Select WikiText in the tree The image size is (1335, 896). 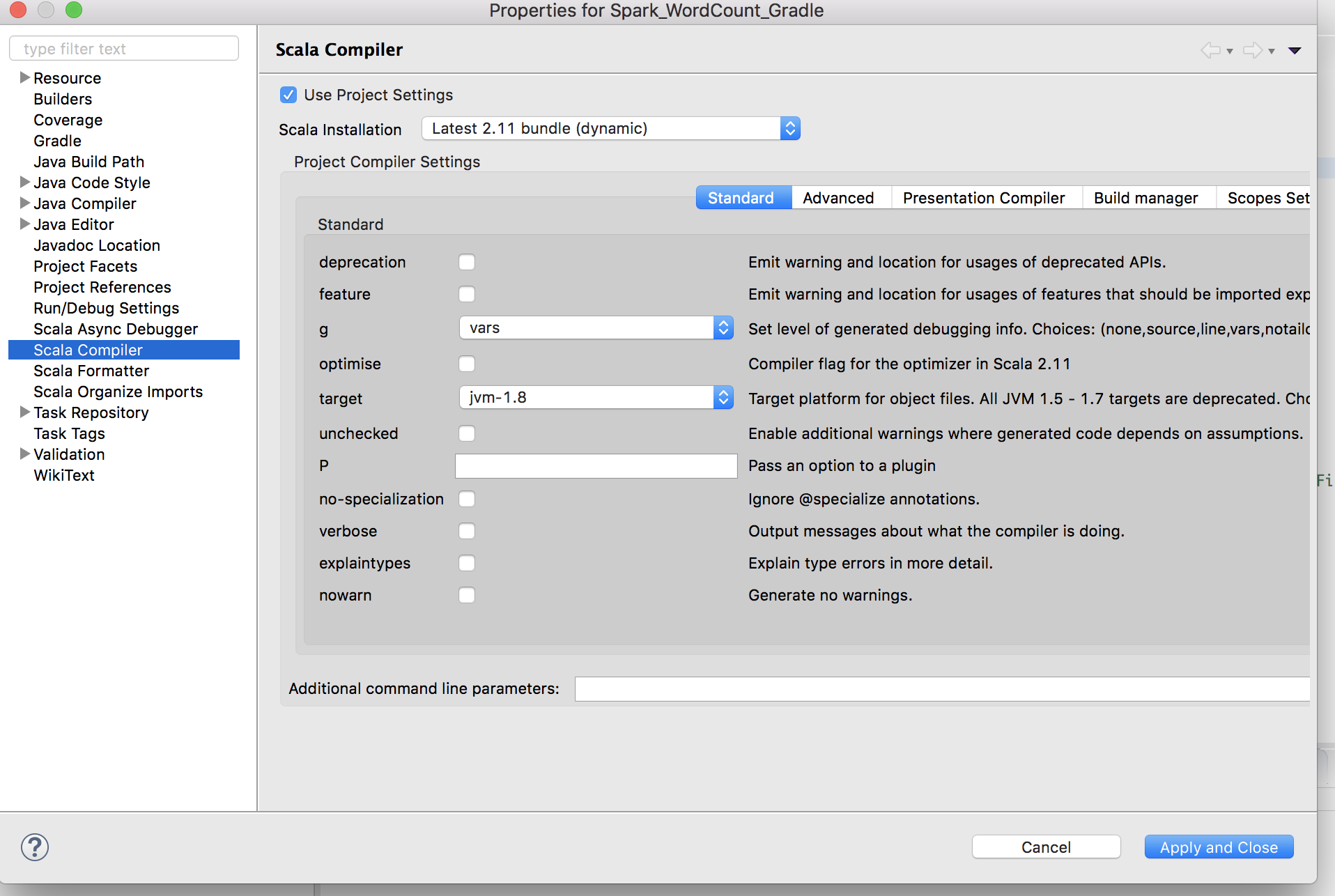click(64, 475)
